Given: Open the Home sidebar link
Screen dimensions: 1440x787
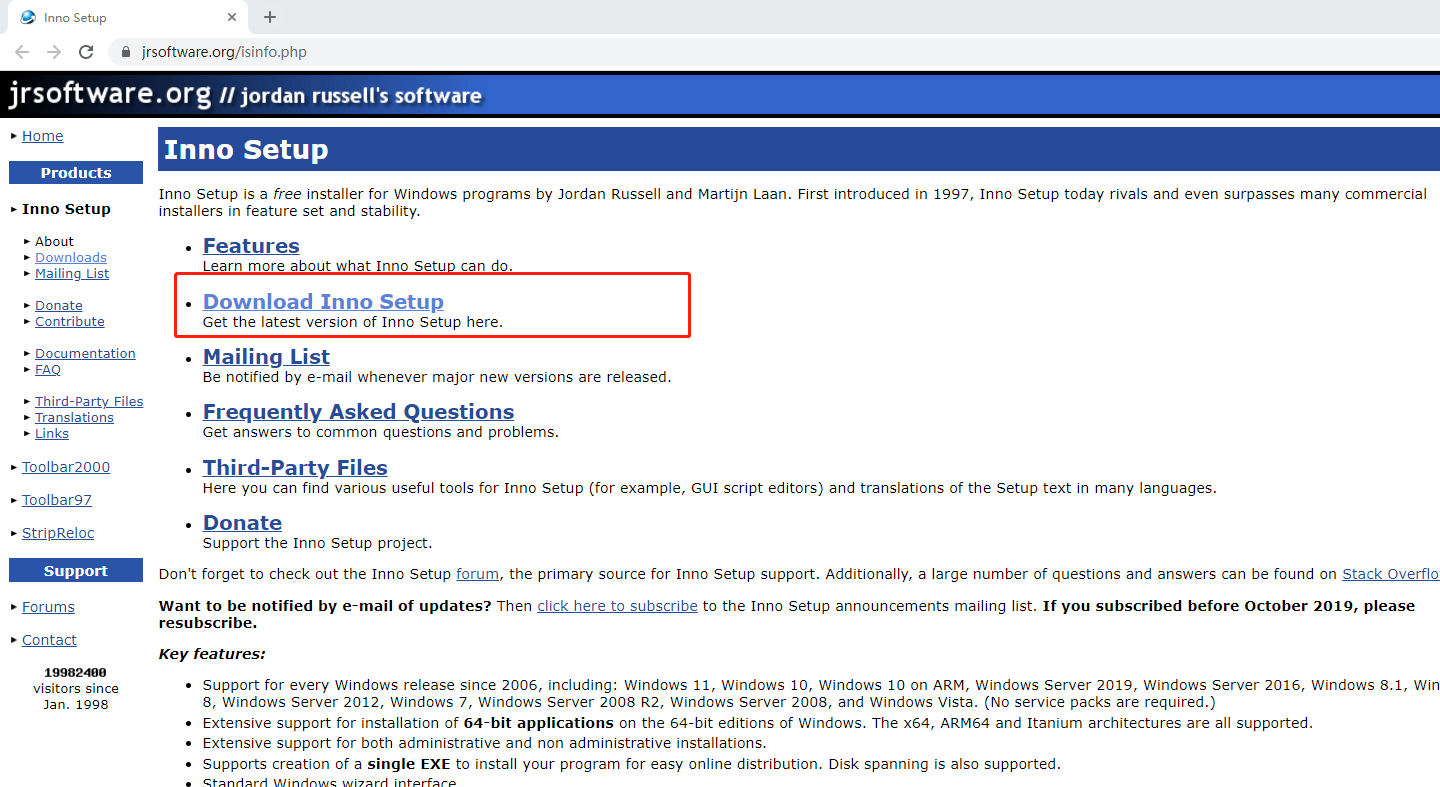Looking at the screenshot, I should (x=43, y=136).
